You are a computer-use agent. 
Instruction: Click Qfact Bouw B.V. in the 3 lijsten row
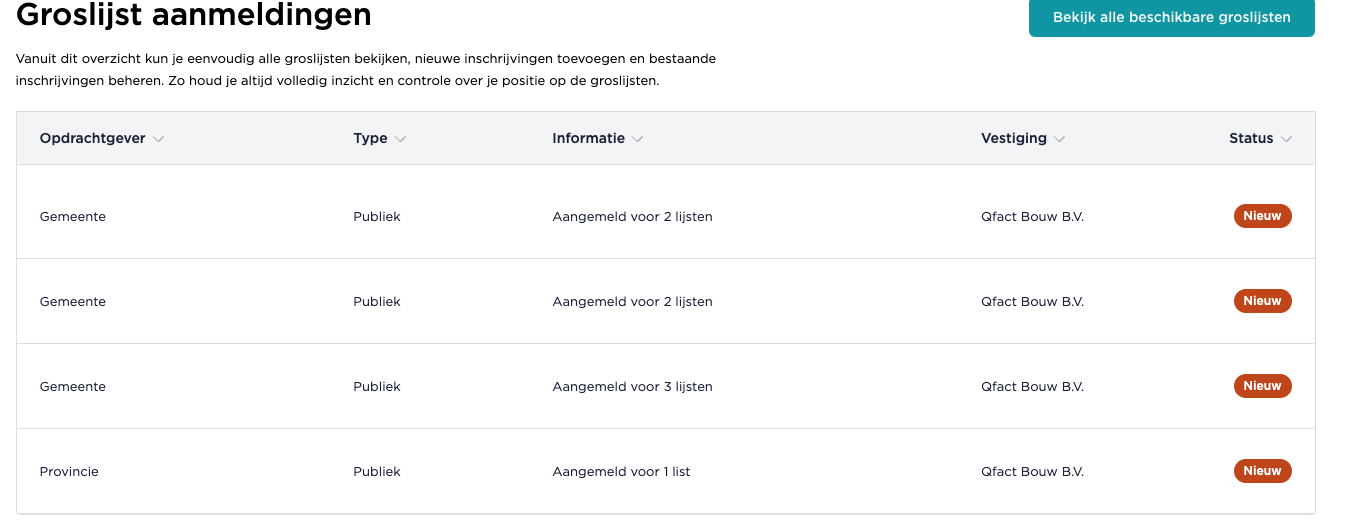click(x=1032, y=387)
